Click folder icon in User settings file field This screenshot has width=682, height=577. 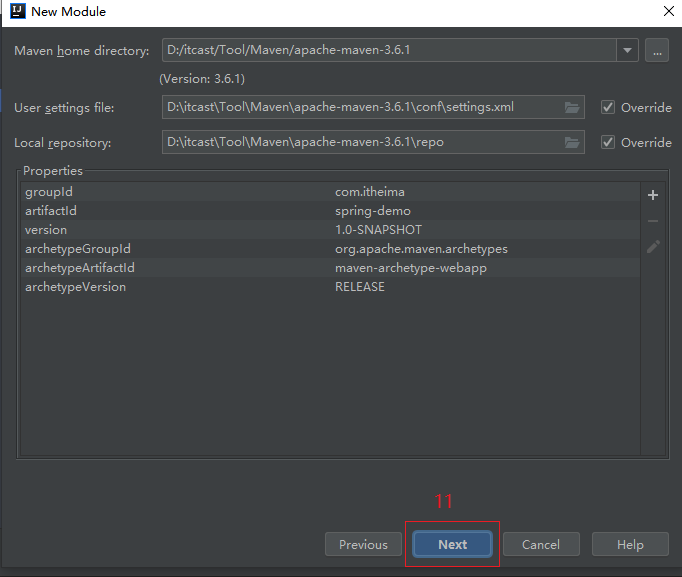click(572, 107)
